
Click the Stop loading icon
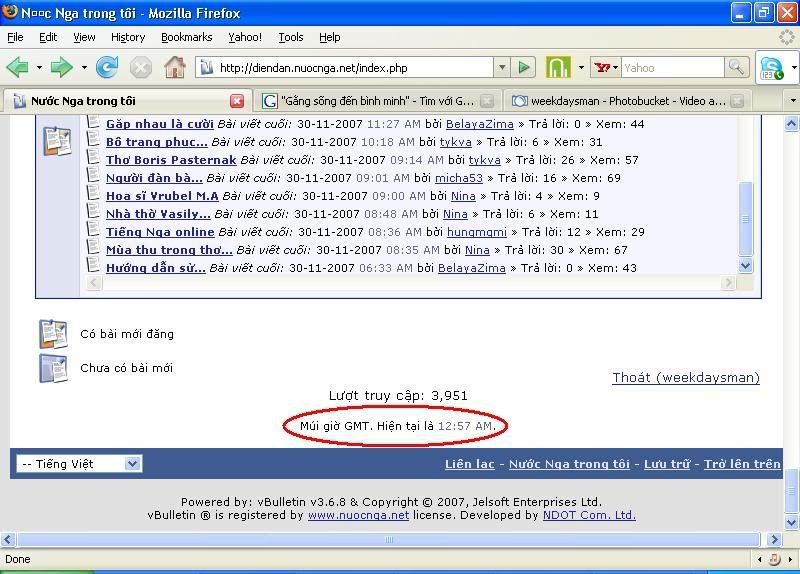141,68
